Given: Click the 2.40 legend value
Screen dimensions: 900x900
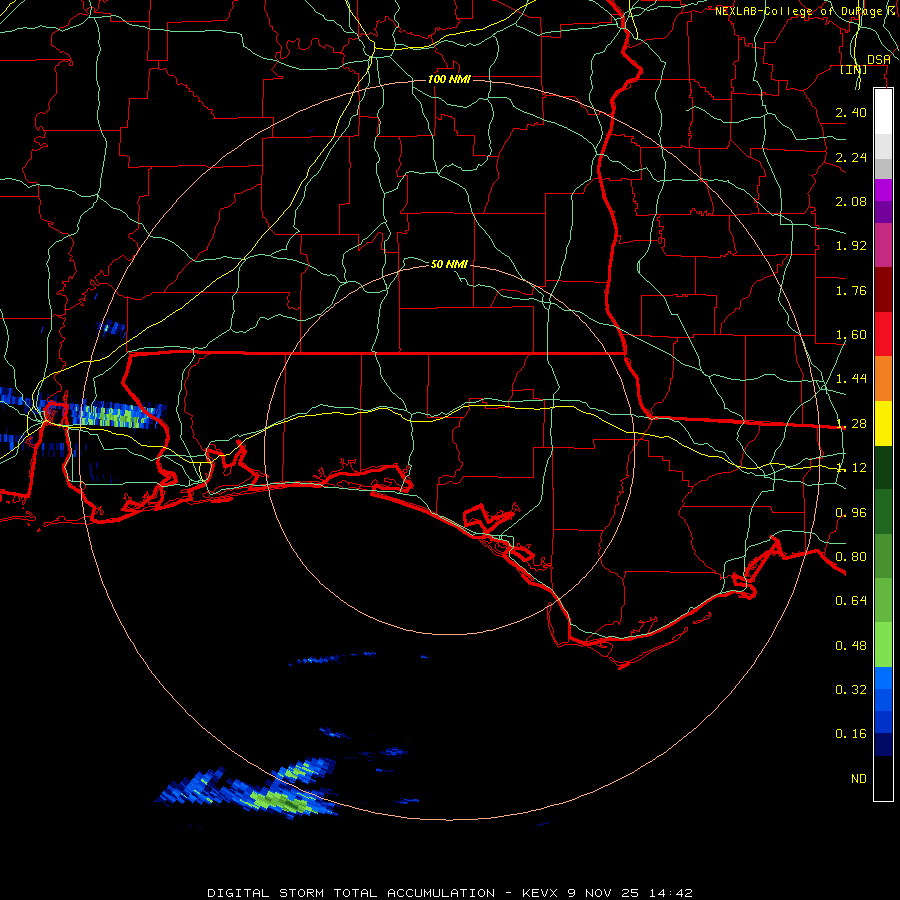Looking at the screenshot, I should pos(851,112).
